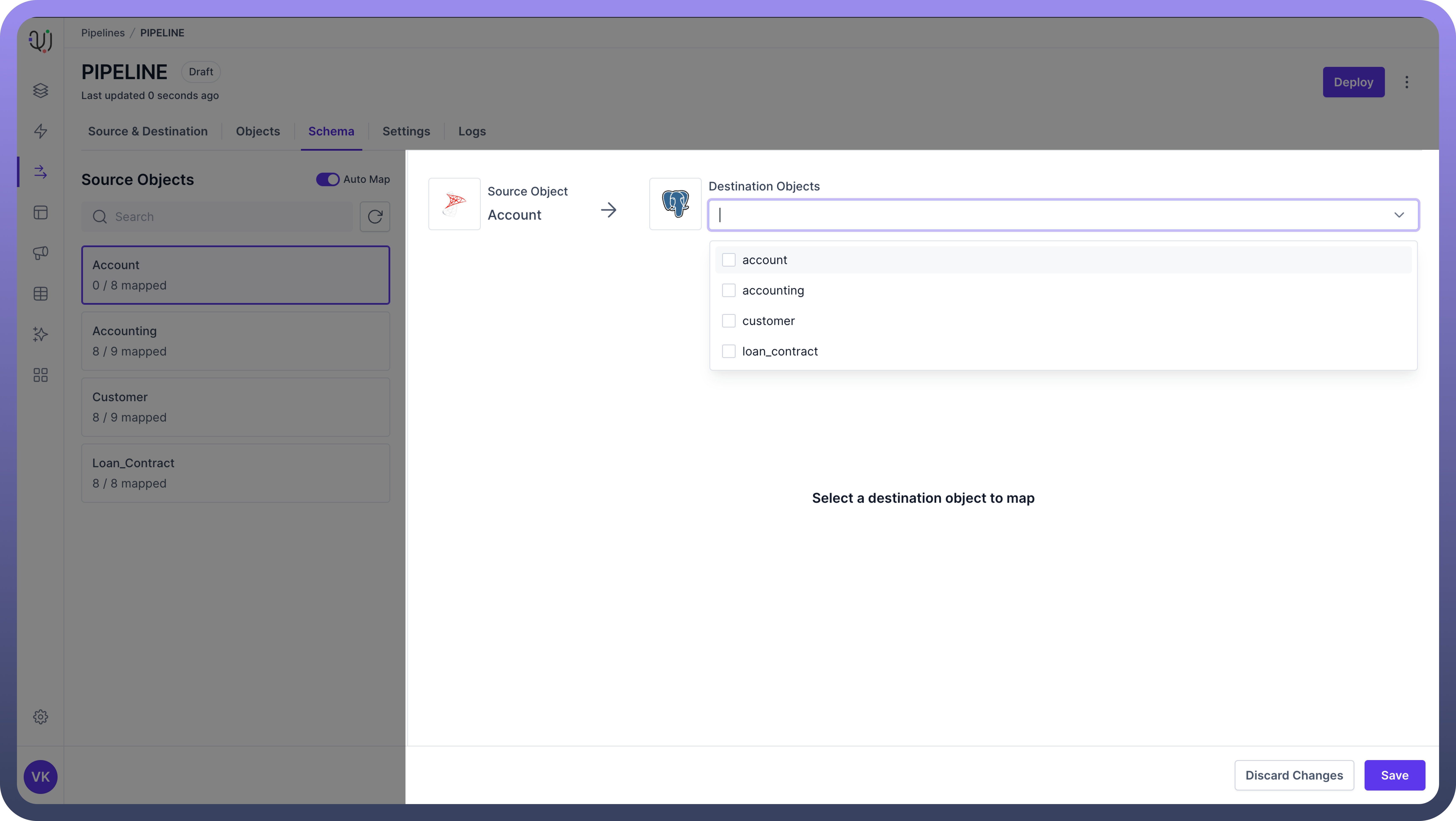Viewport: 1456px width, 821px height.
Task: Open the layers icon in sidebar
Action: tap(40, 90)
